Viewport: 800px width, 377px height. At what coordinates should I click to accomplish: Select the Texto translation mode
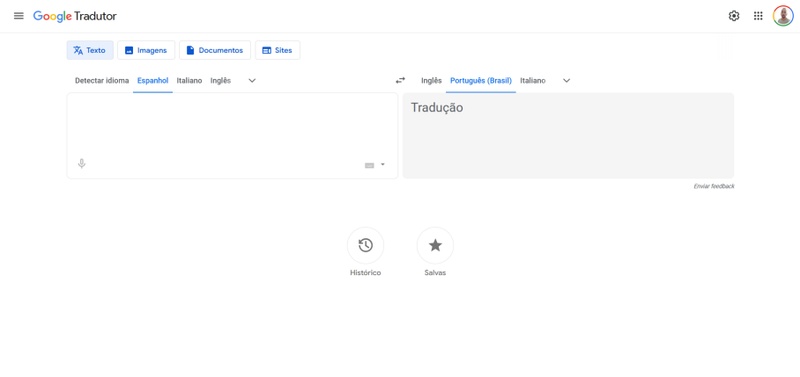pyautogui.click(x=90, y=50)
